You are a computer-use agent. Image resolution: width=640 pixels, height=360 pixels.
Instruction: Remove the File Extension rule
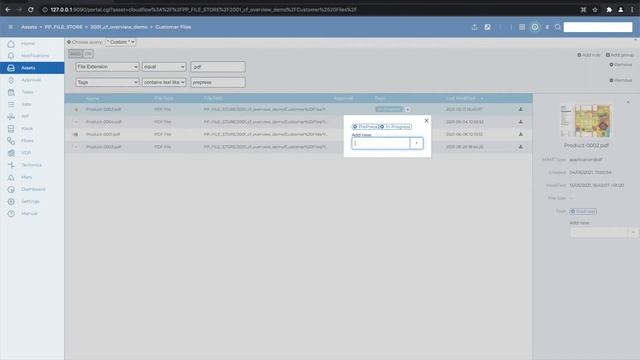pos(620,64)
